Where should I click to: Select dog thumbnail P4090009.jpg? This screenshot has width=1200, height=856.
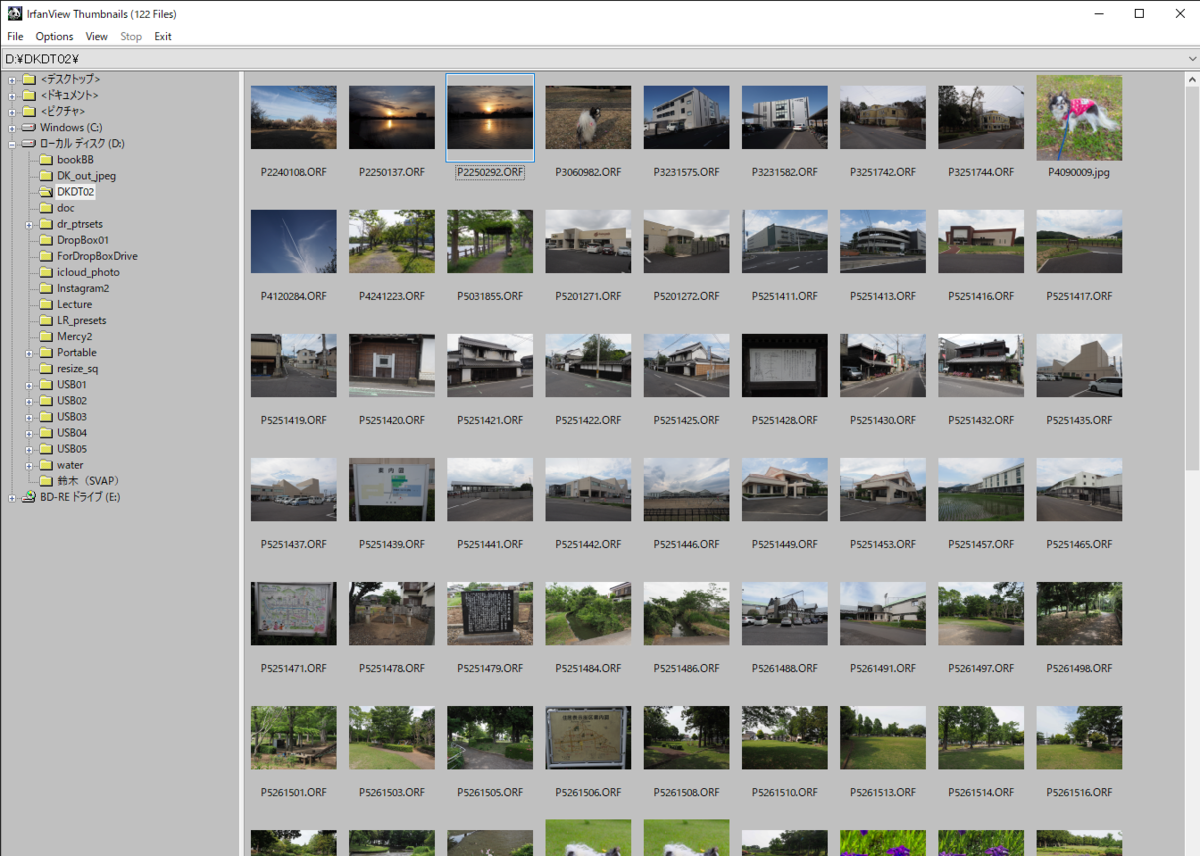click(1080, 117)
